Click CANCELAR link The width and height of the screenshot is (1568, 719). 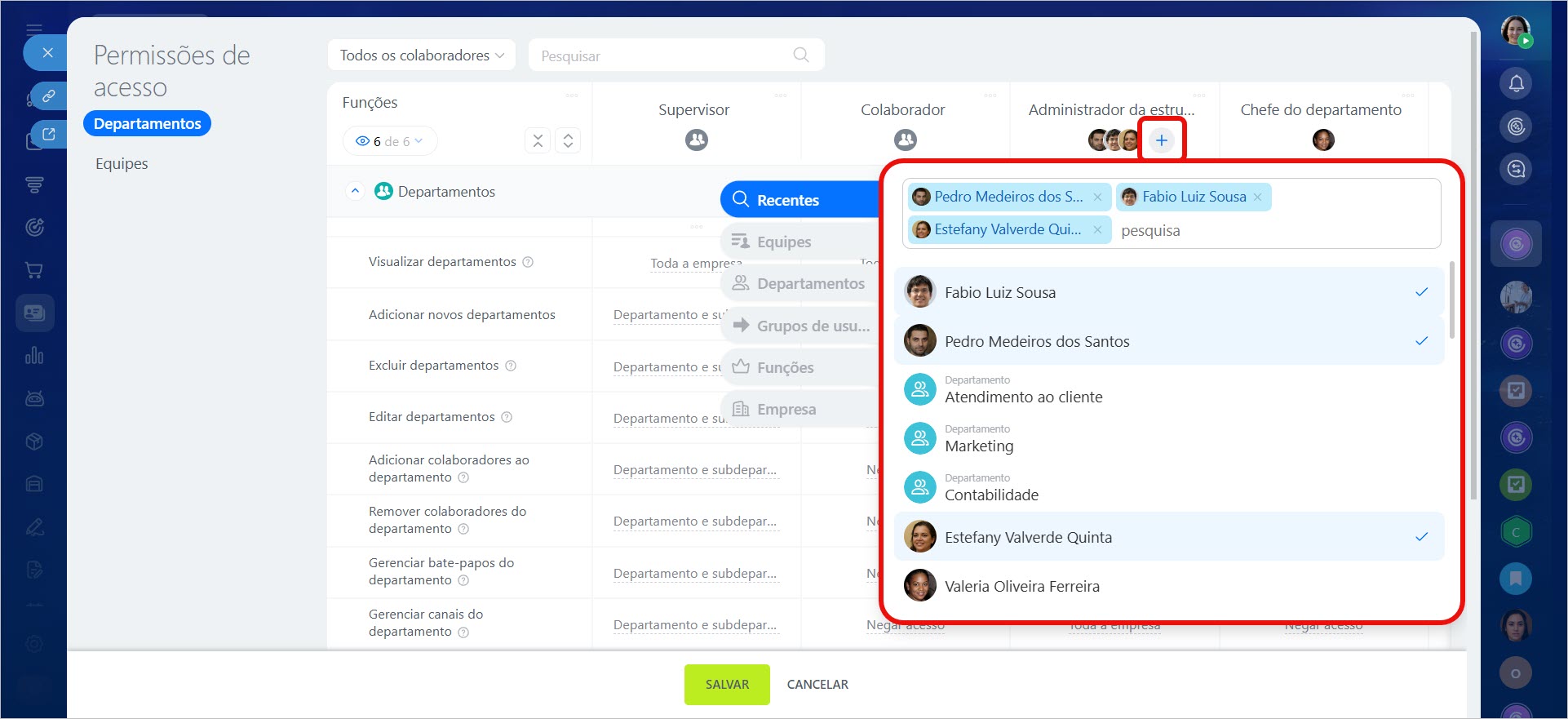(x=817, y=684)
